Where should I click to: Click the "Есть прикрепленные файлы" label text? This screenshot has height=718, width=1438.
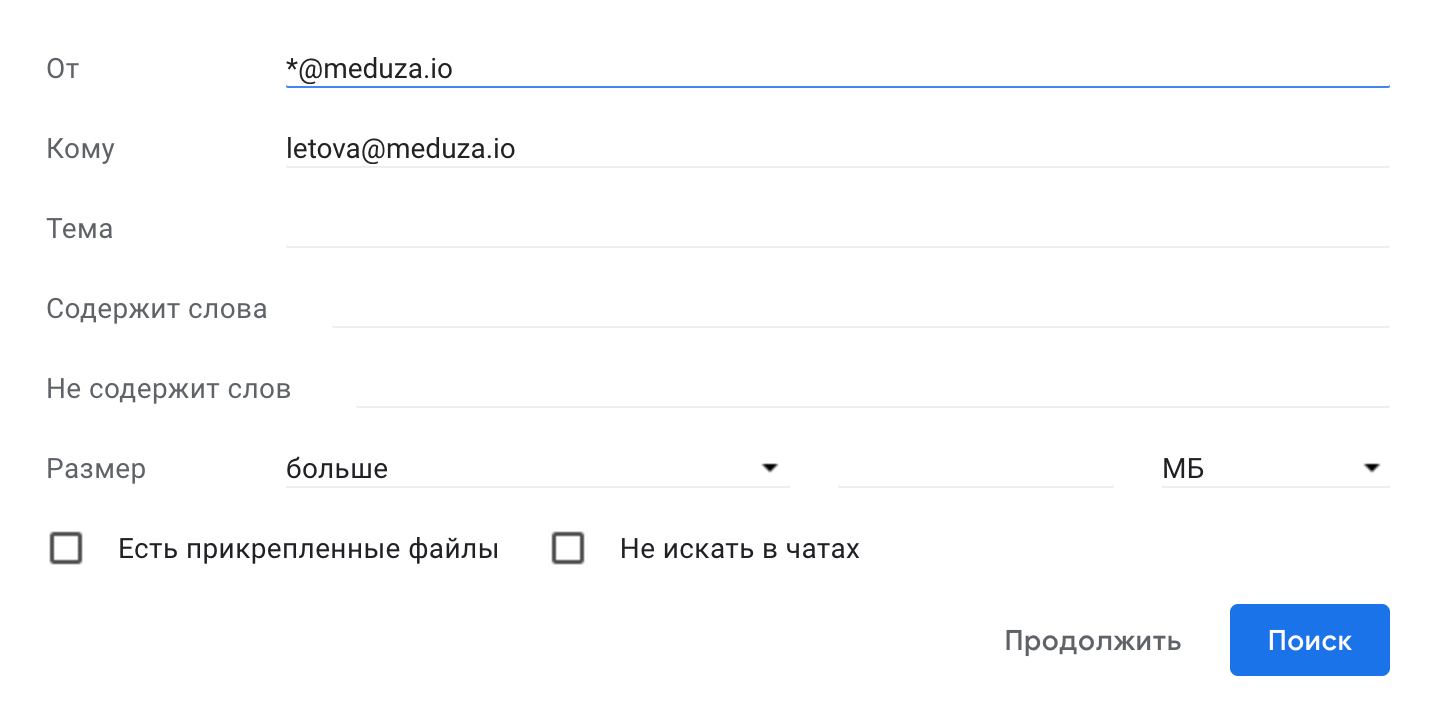point(308,549)
